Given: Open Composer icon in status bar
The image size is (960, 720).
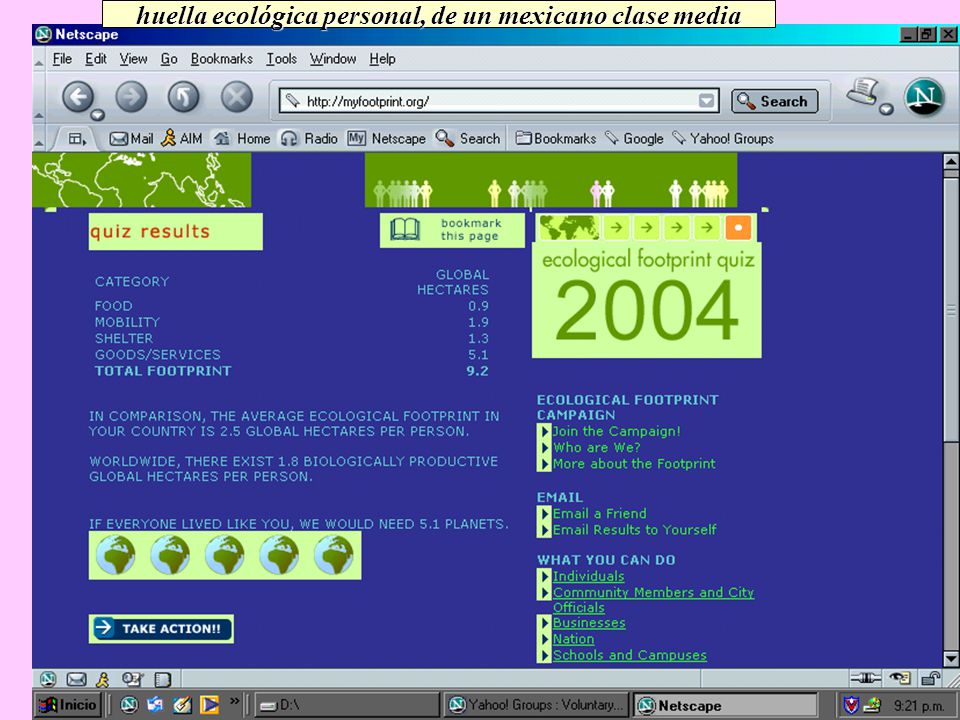Looking at the screenshot, I should point(132,678).
